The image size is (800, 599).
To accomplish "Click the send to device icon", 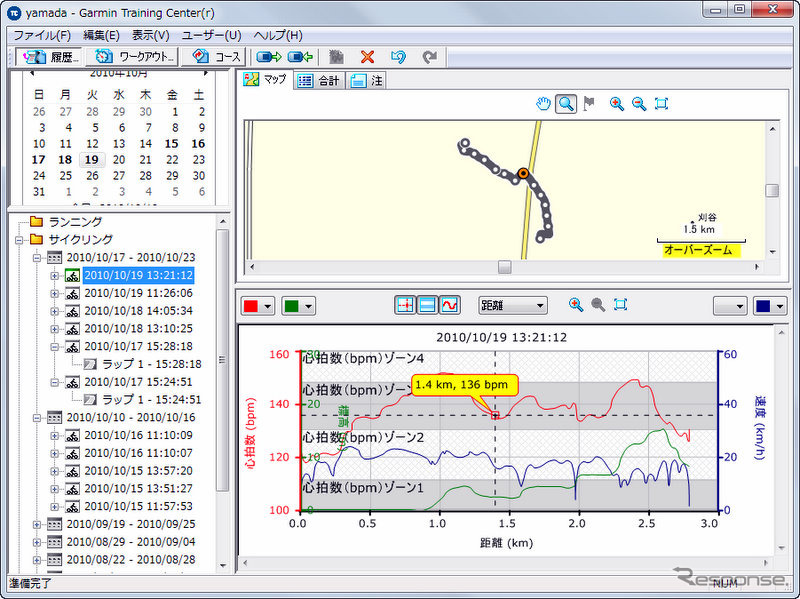I will click(x=269, y=57).
